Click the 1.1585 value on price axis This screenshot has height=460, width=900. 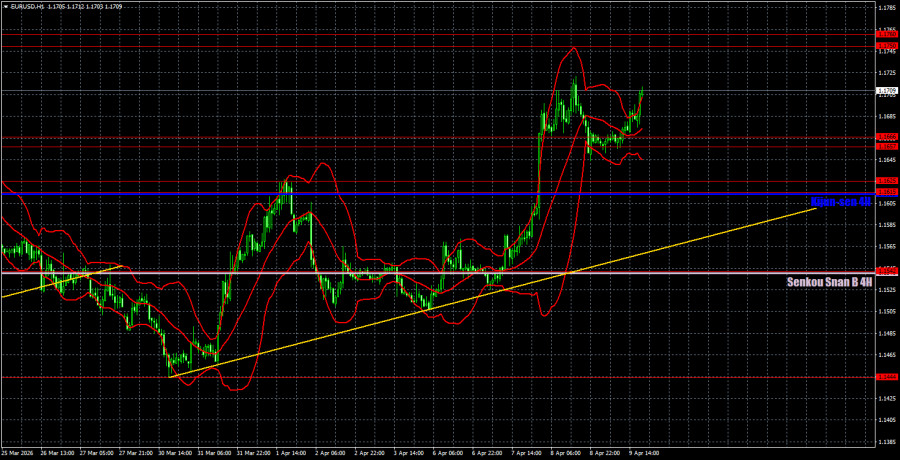point(887,225)
